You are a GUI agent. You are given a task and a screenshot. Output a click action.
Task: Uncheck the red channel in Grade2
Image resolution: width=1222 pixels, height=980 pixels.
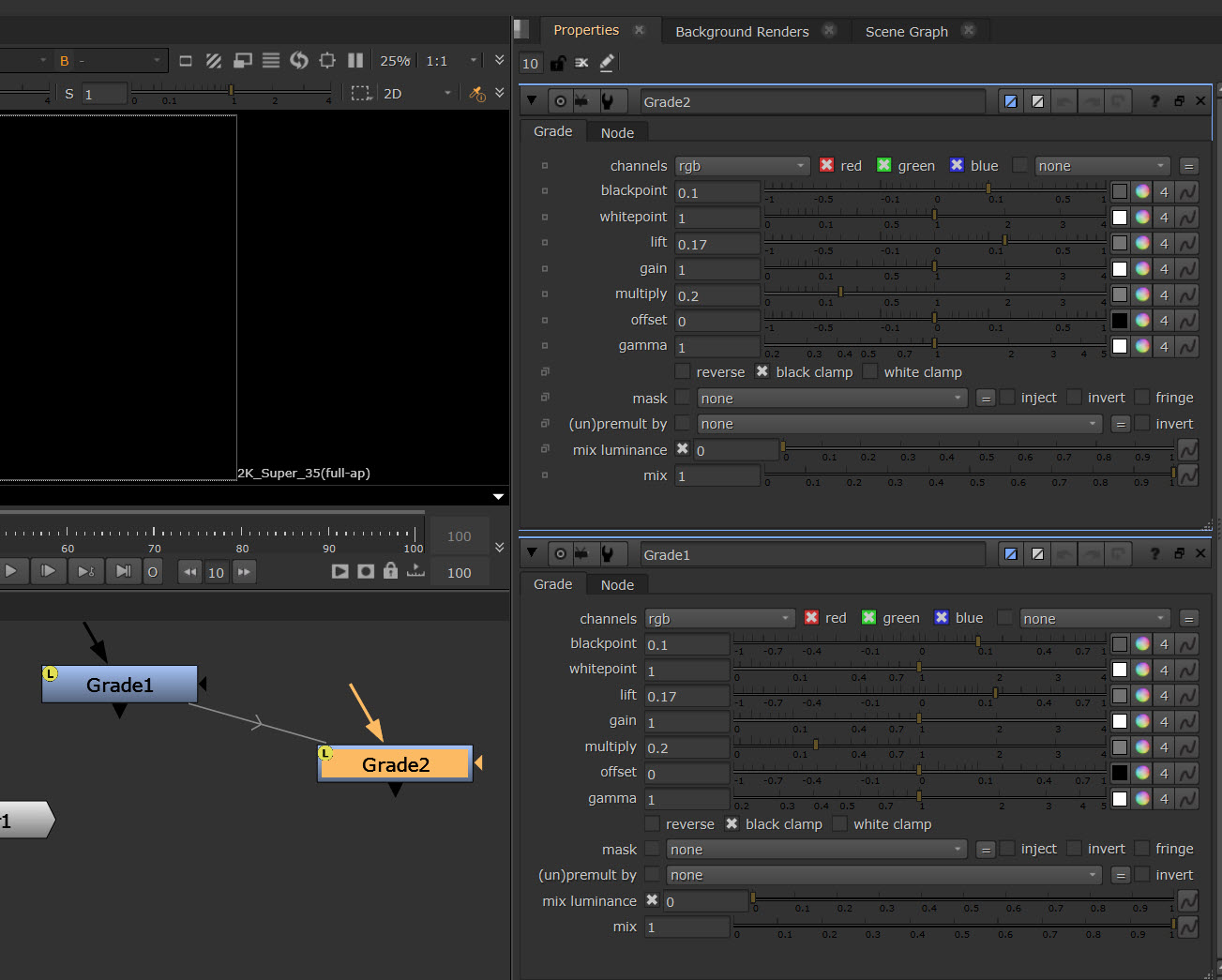[x=826, y=165]
